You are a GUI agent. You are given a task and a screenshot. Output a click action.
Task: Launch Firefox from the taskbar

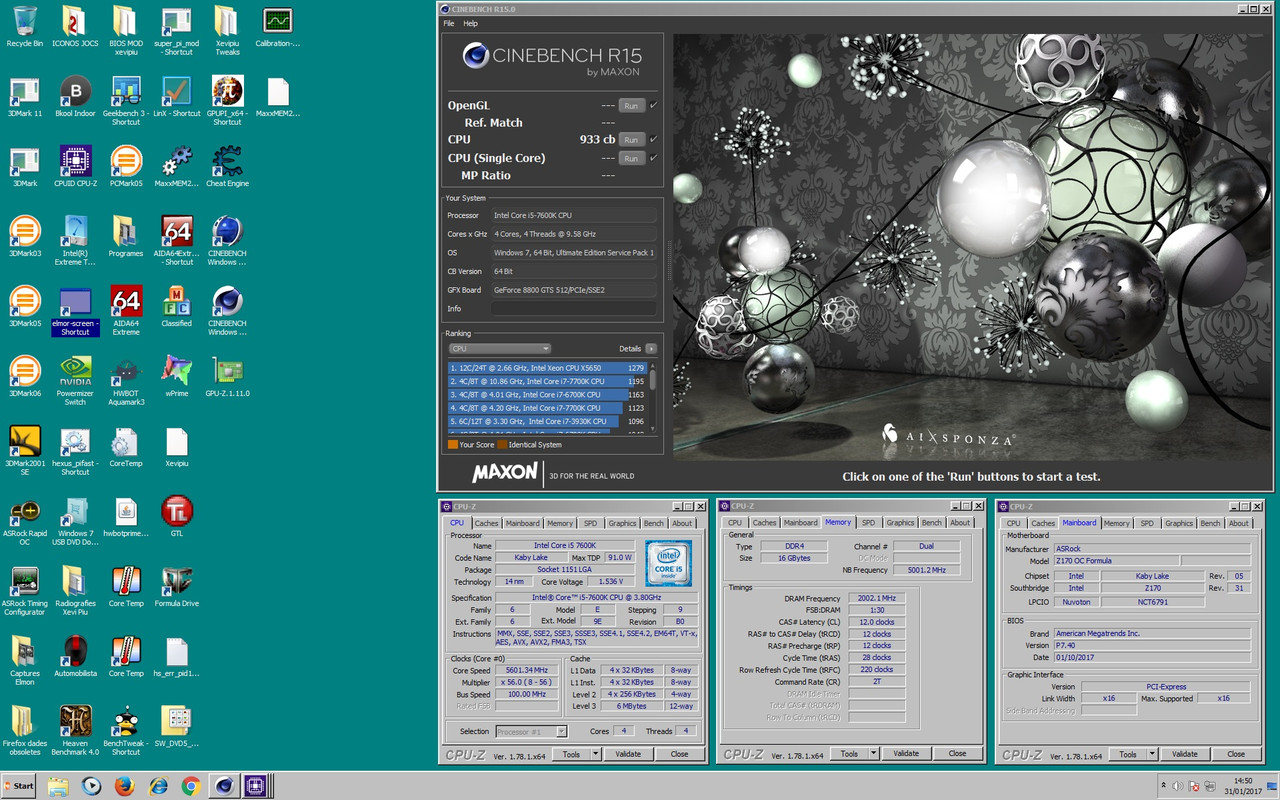coord(124,786)
